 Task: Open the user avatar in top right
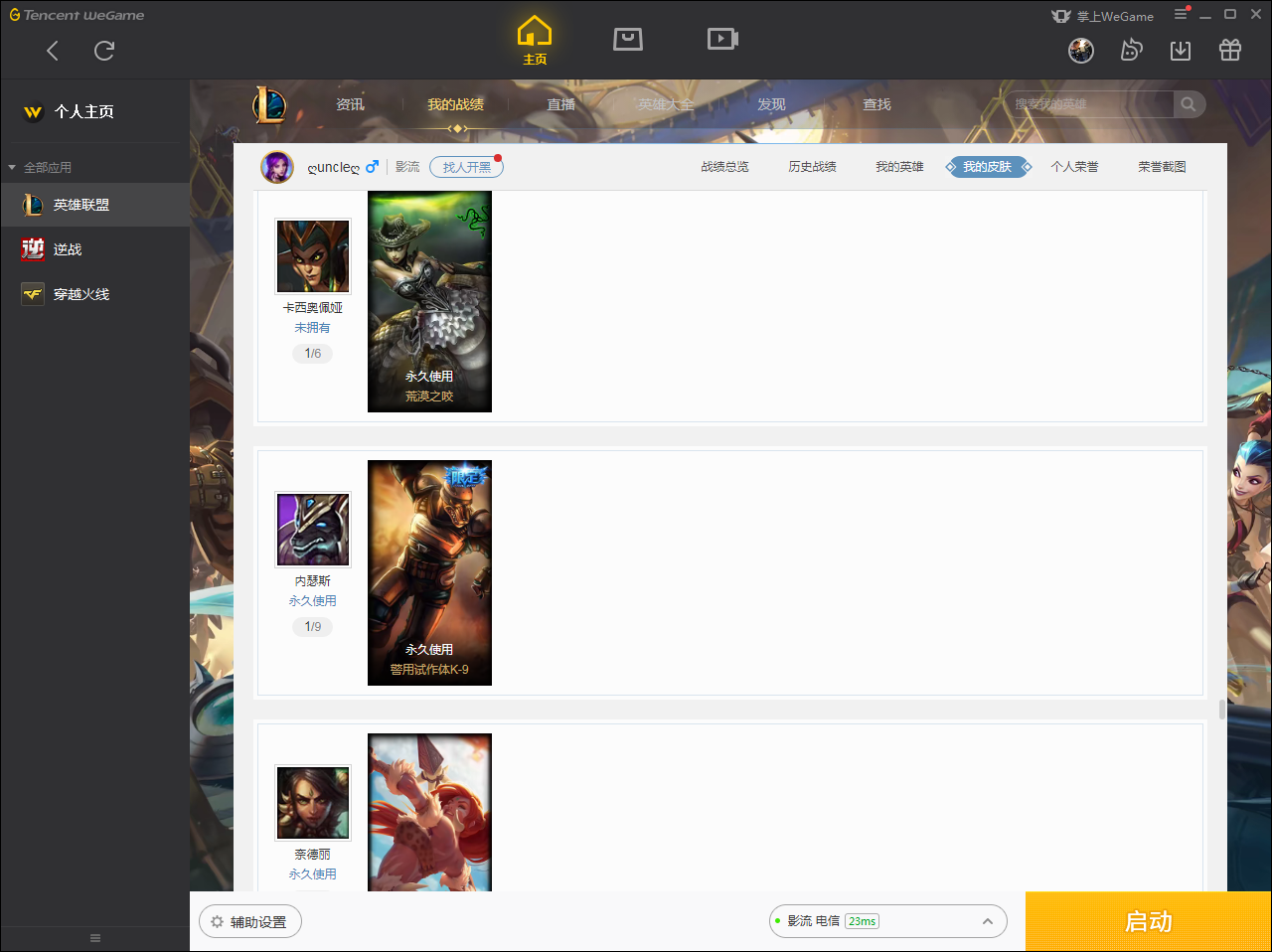(x=1081, y=51)
